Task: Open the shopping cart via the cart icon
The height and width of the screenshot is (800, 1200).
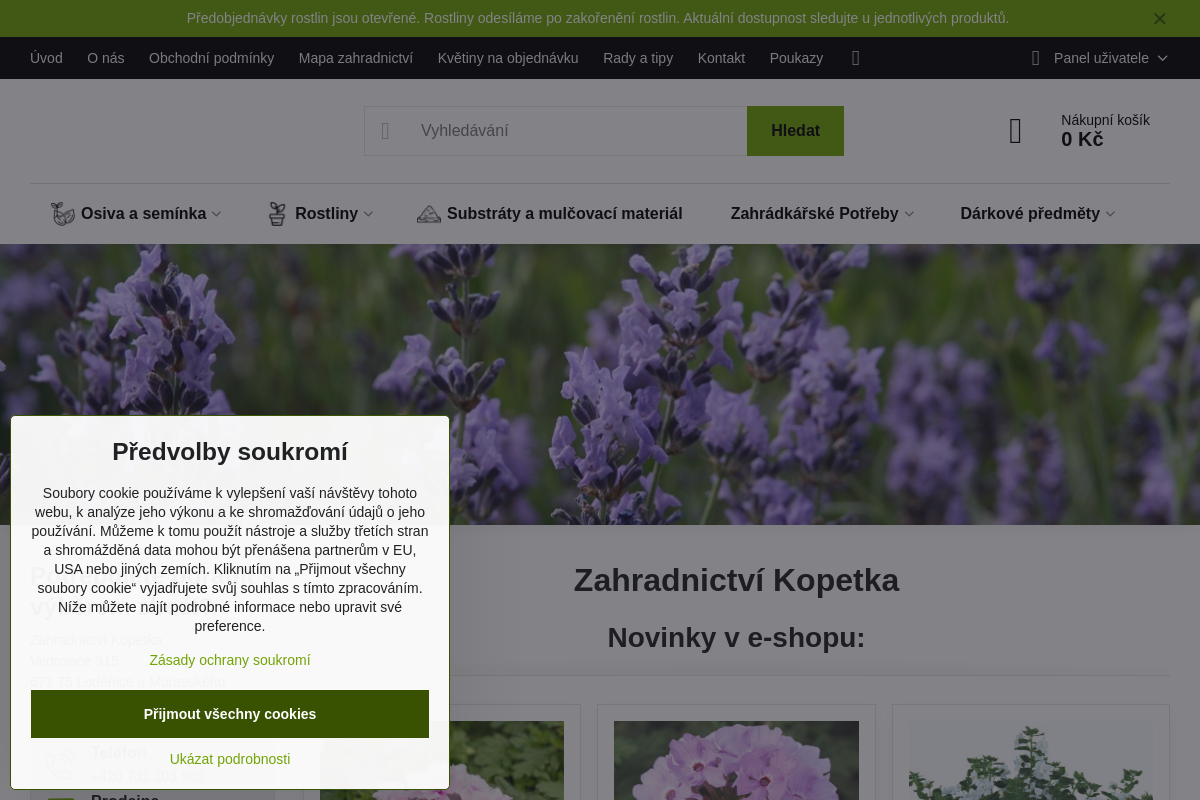Action: tap(1015, 130)
